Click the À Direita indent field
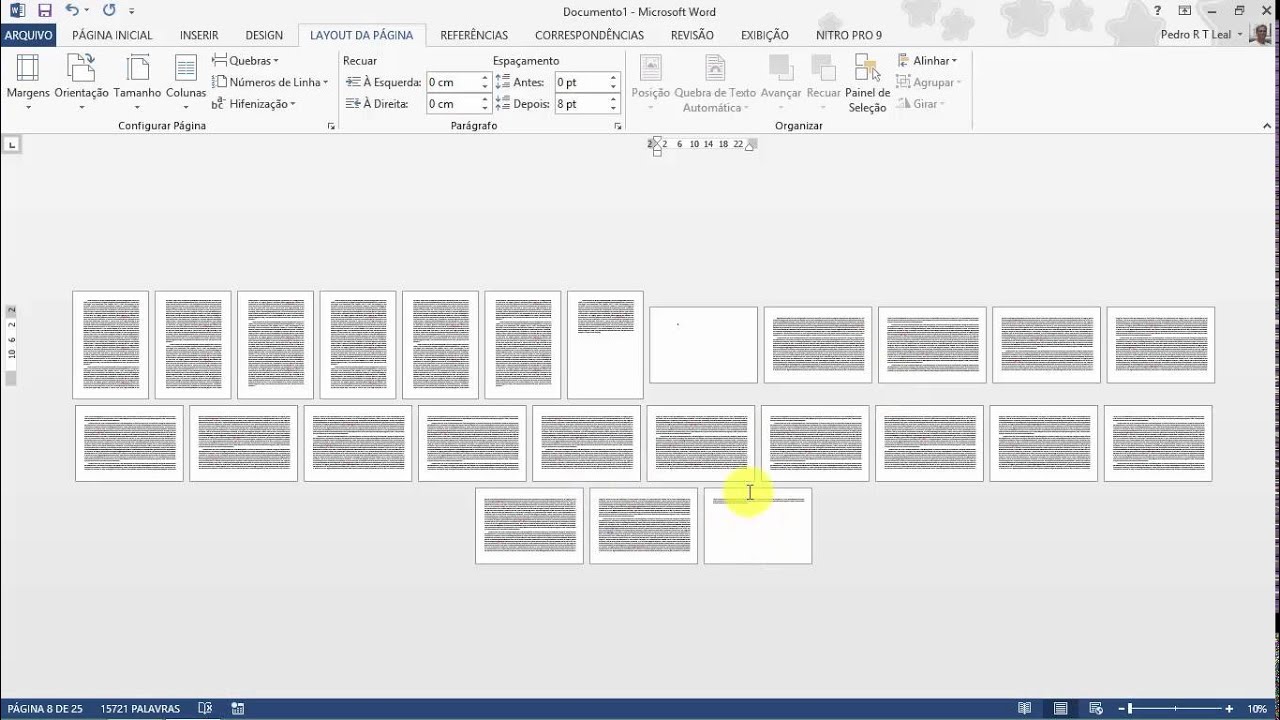Viewport: 1280px width, 720px height. pos(452,104)
